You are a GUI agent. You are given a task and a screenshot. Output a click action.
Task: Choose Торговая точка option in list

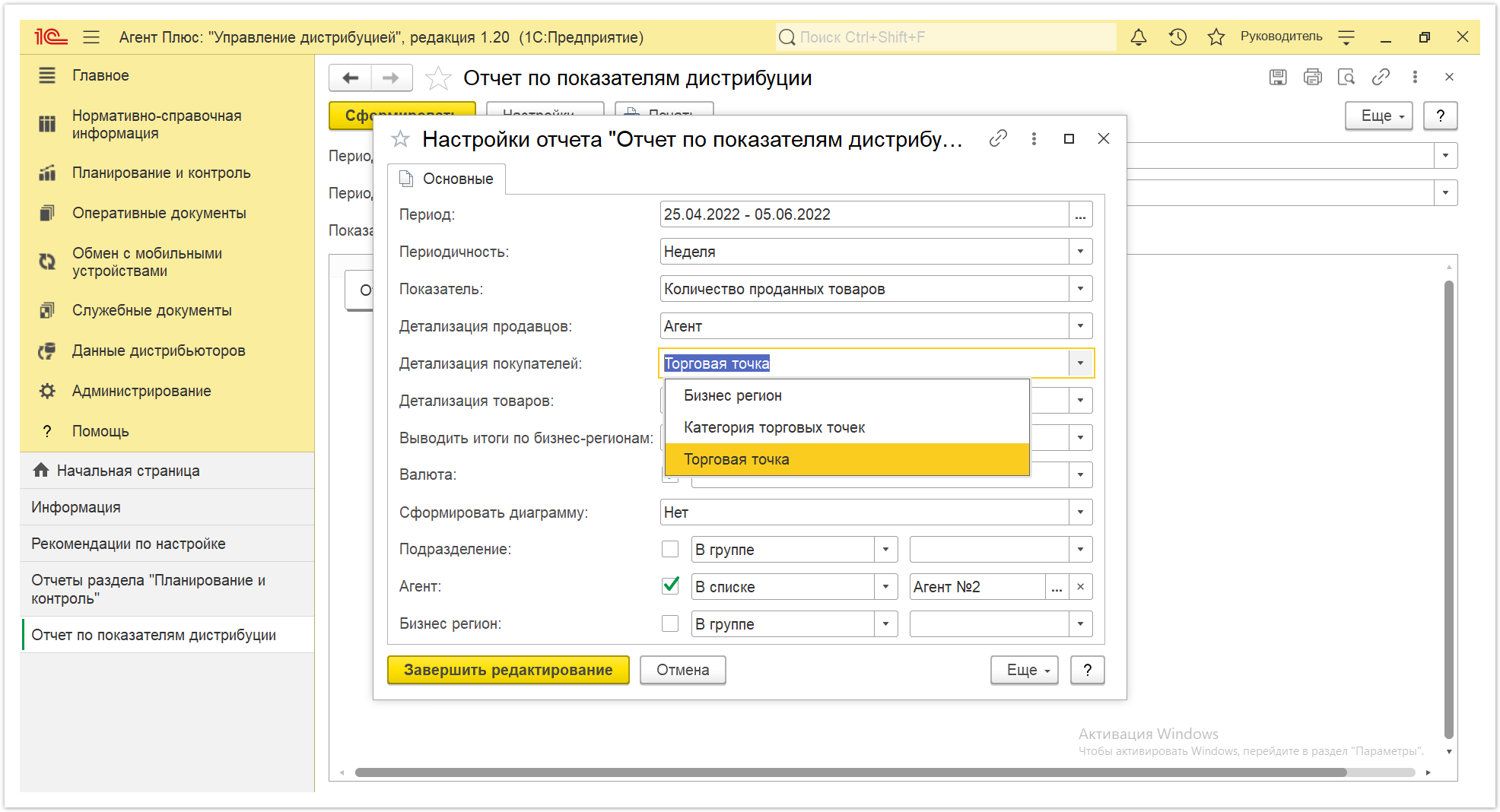click(847, 459)
